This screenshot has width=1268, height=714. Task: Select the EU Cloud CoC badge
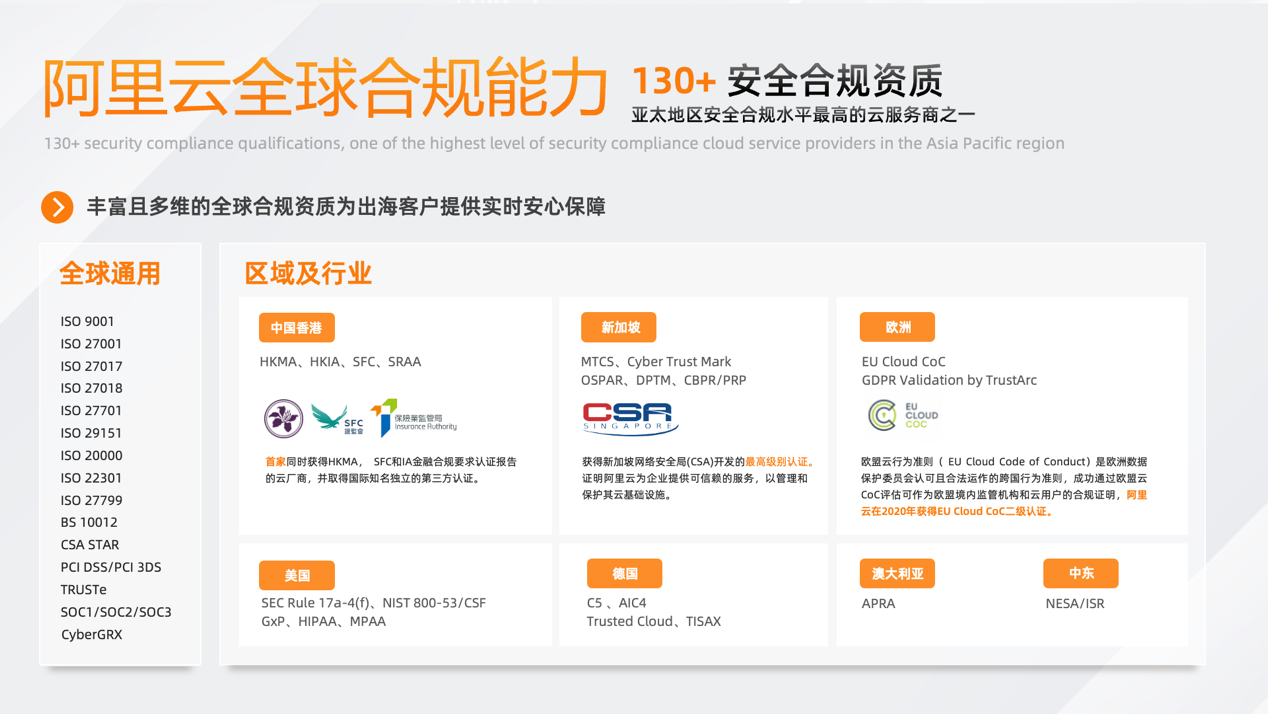[900, 415]
